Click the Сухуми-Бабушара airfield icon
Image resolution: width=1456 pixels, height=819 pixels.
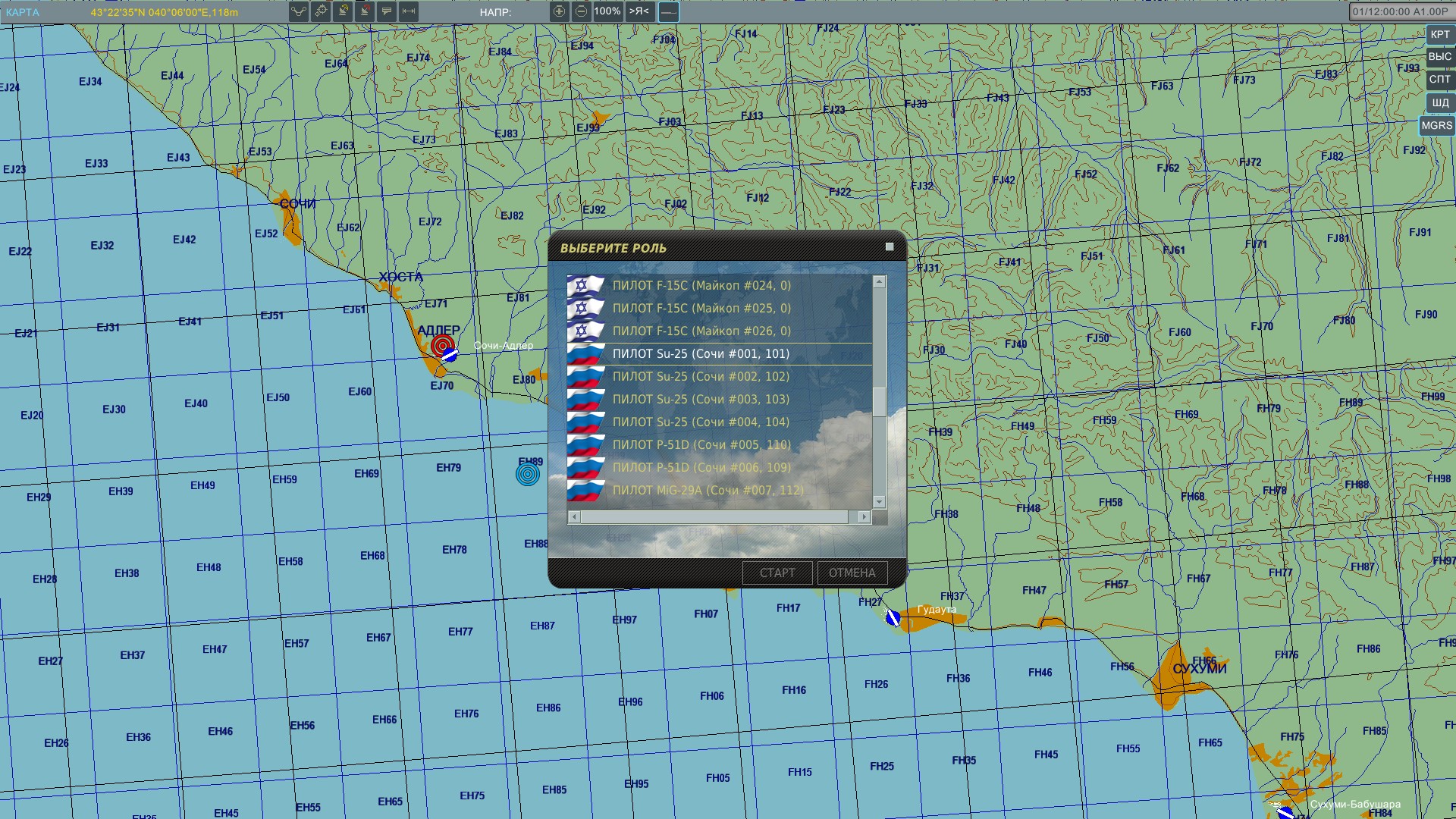[1284, 812]
